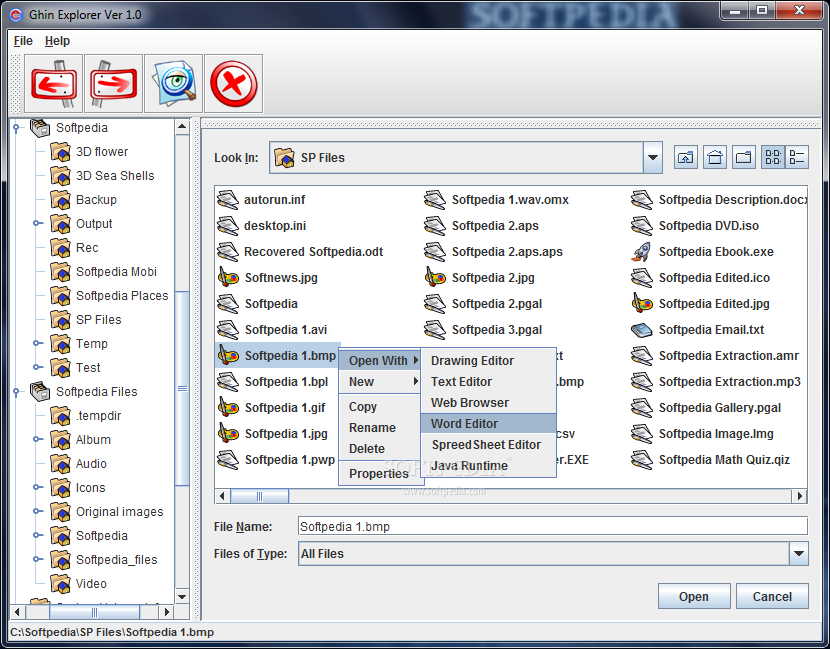Screen dimensions: 830x649
Task: Switch to Details view icon
Action: click(x=797, y=157)
